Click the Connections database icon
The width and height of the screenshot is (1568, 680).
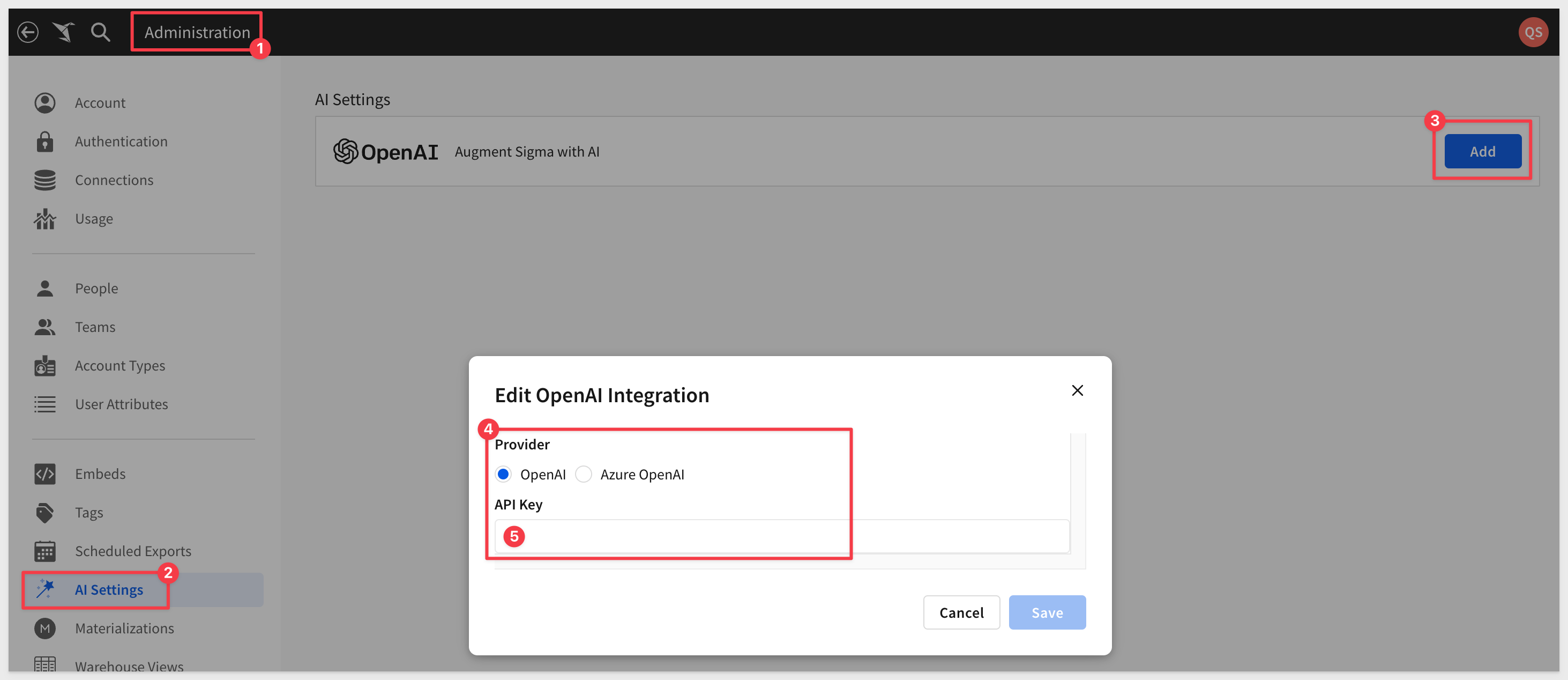point(45,180)
